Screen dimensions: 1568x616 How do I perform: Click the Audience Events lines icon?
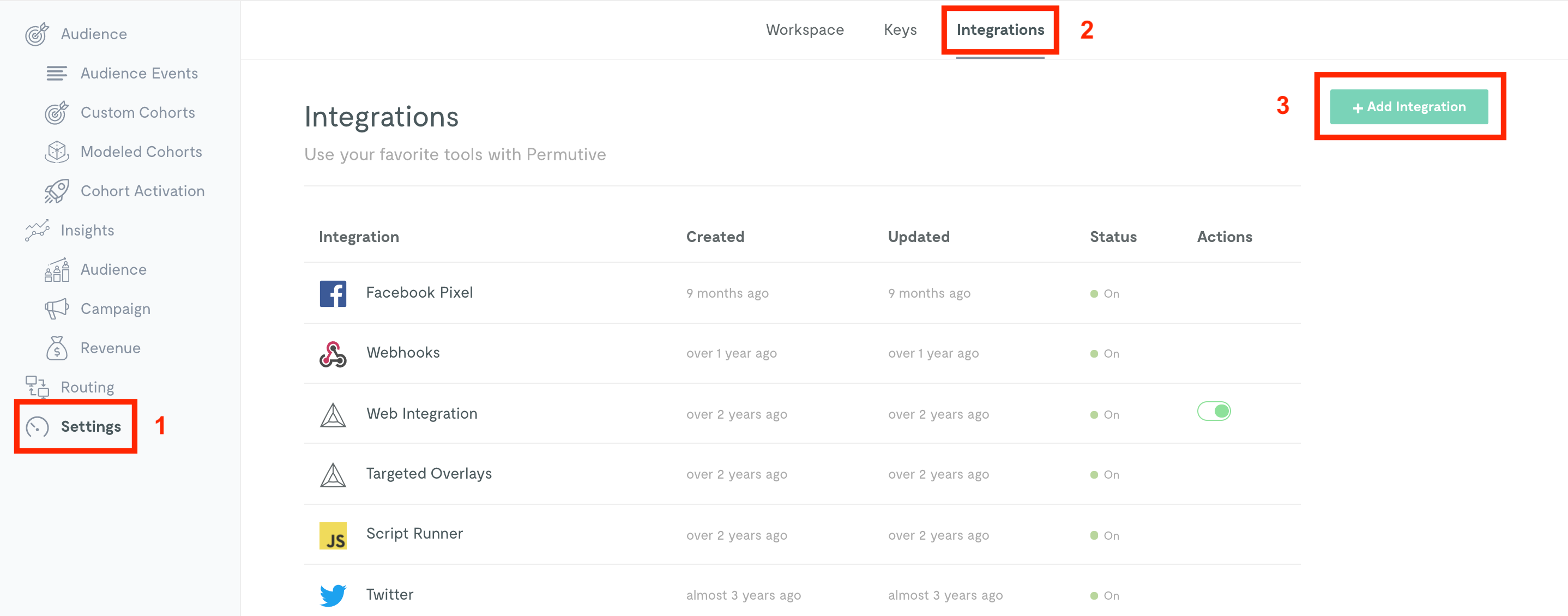point(57,74)
